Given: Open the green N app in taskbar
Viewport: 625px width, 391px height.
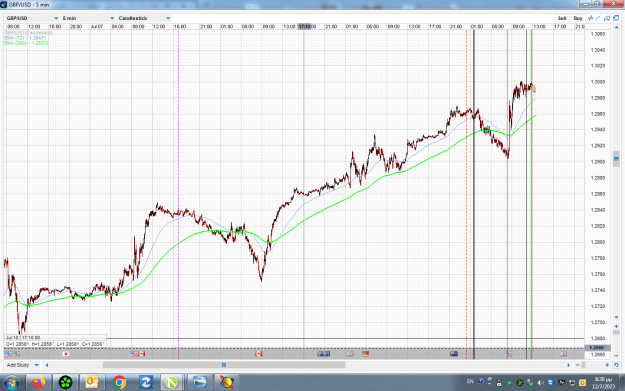Looking at the screenshot, I should tap(171, 383).
